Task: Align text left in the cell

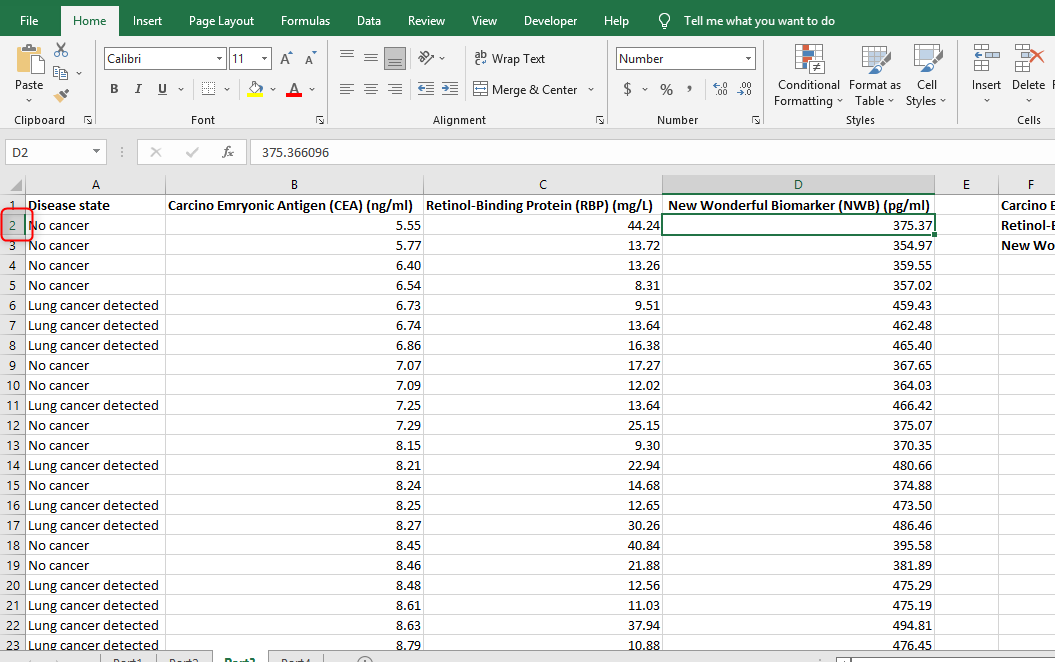Action: coord(347,89)
